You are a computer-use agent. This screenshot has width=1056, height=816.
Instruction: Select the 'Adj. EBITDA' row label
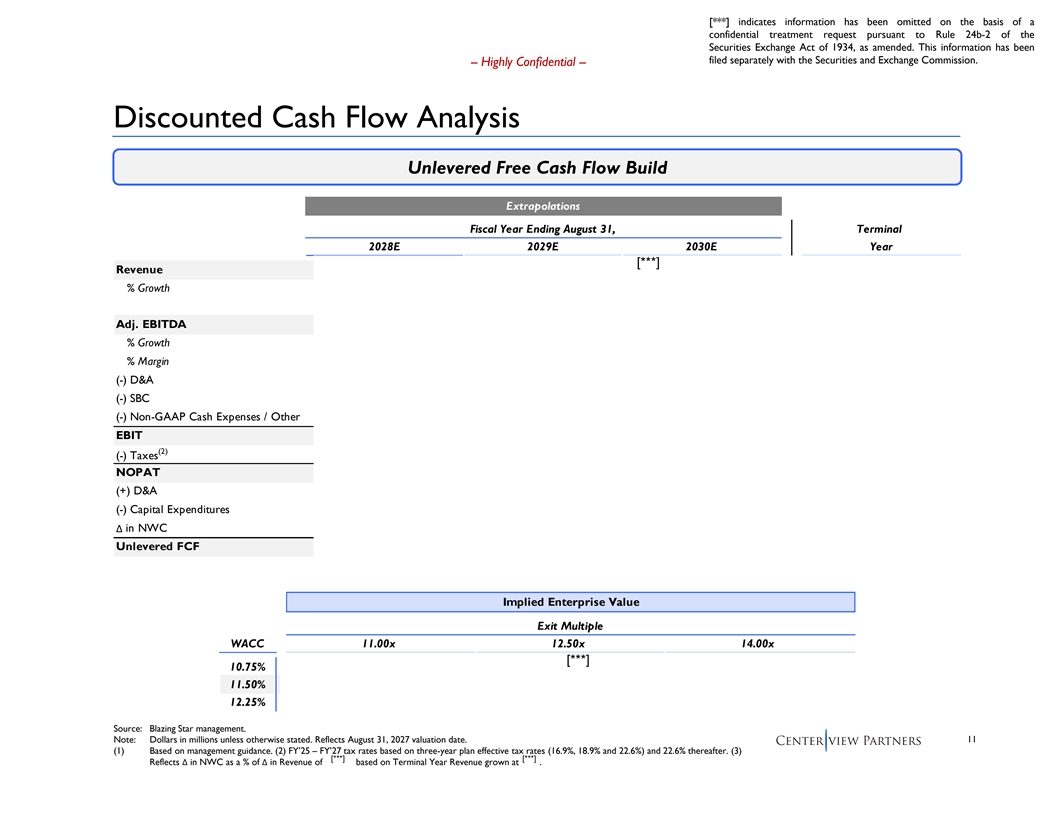pos(151,324)
